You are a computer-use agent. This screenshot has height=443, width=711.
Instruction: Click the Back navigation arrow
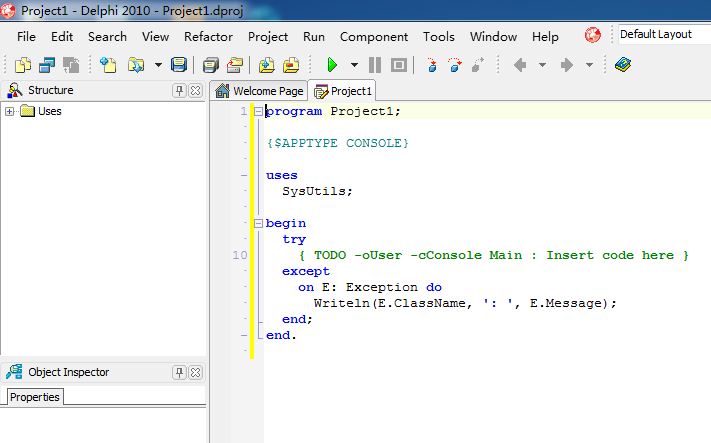[520, 65]
